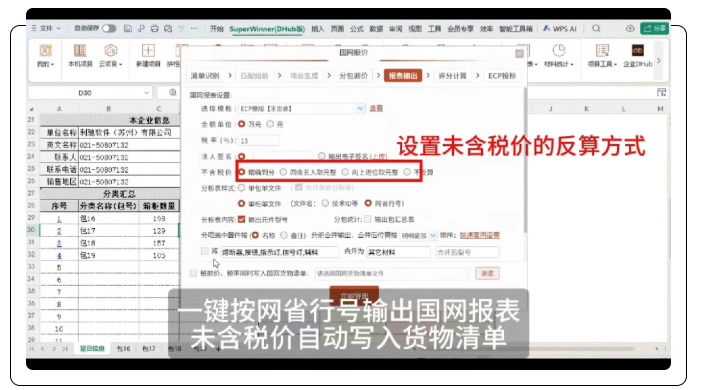Viewport: 709px width, 390px height.
Task: Open the 插入 ribbon tab
Action: point(318,29)
